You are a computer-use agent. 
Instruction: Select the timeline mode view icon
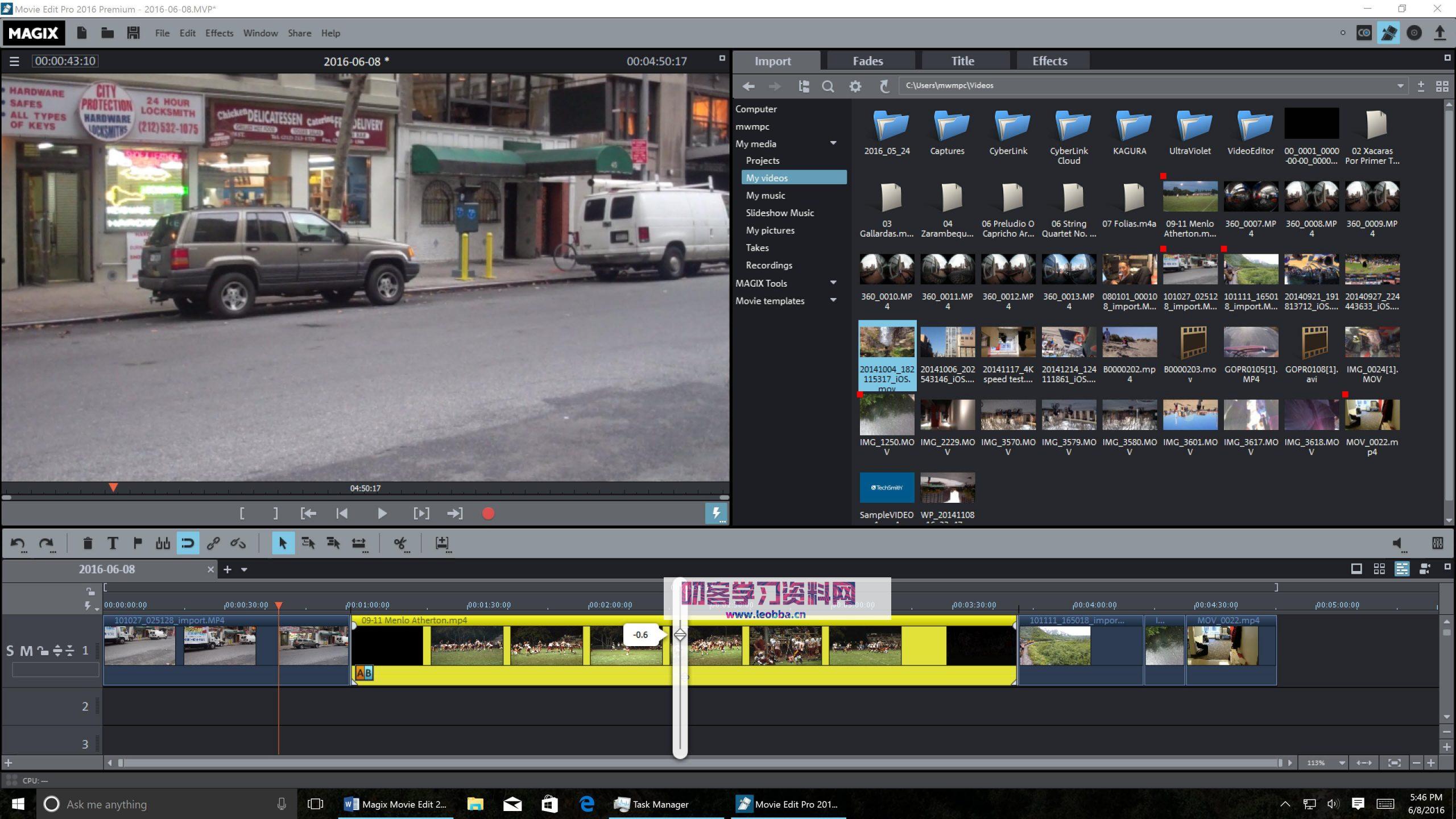tap(1402, 569)
